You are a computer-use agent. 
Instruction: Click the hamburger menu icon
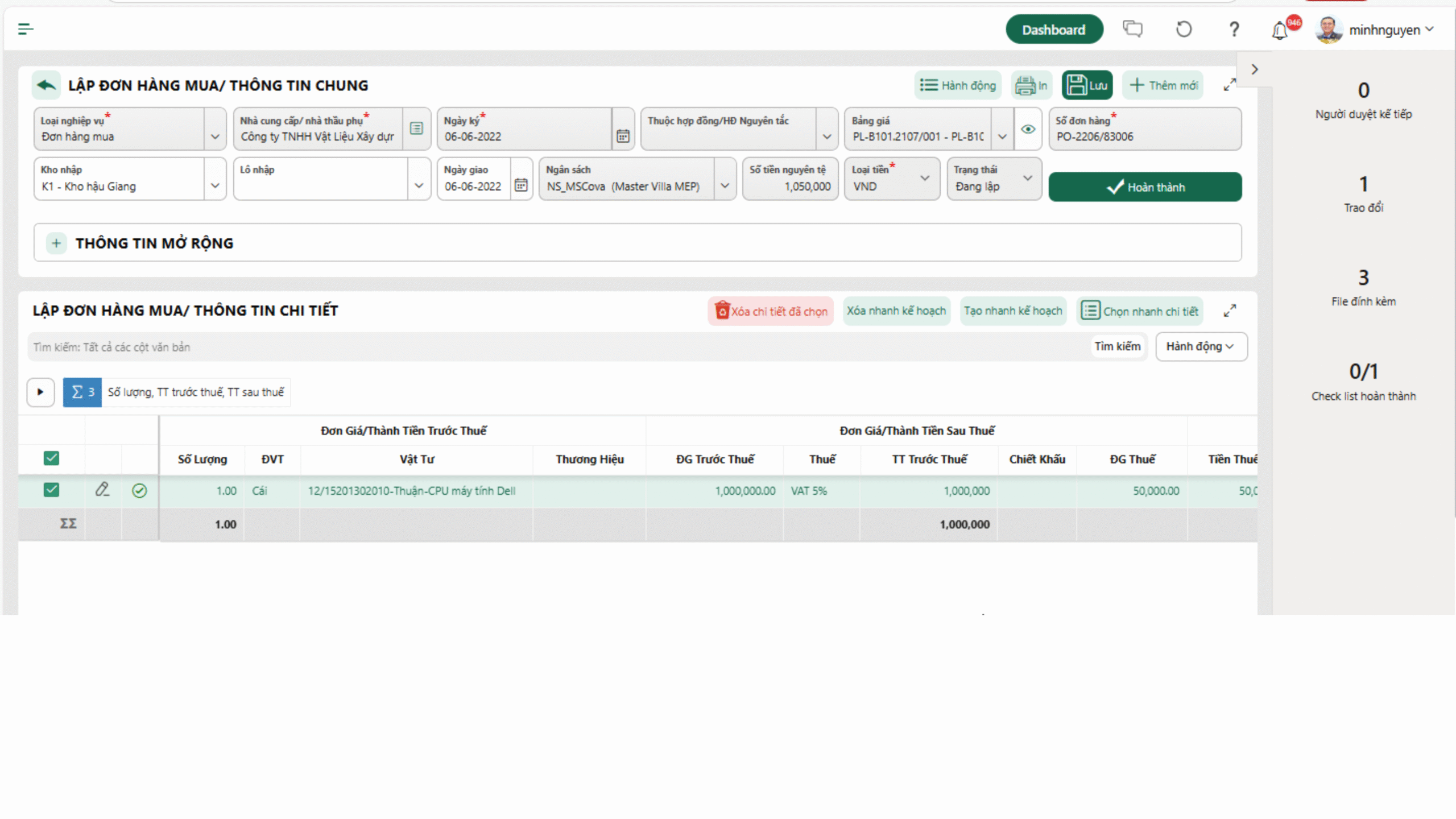point(26,29)
